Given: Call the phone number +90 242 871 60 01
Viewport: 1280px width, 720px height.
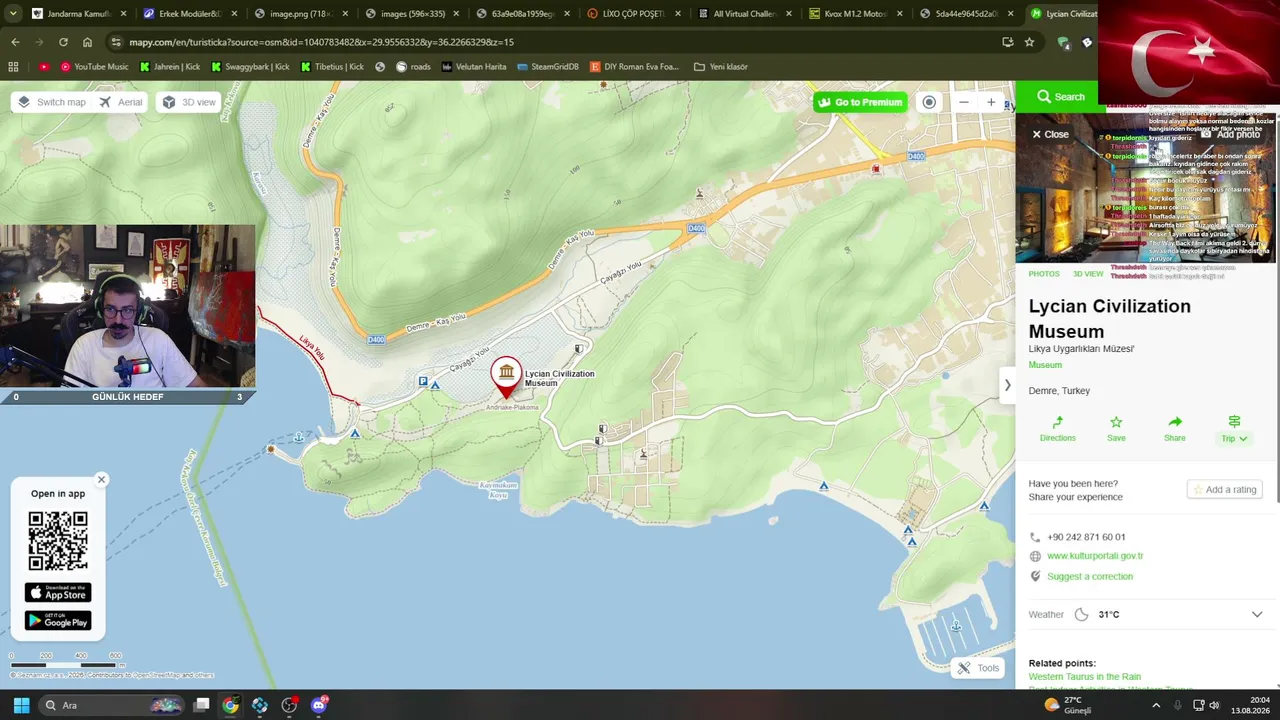Looking at the screenshot, I should [x=1086, y=537].
